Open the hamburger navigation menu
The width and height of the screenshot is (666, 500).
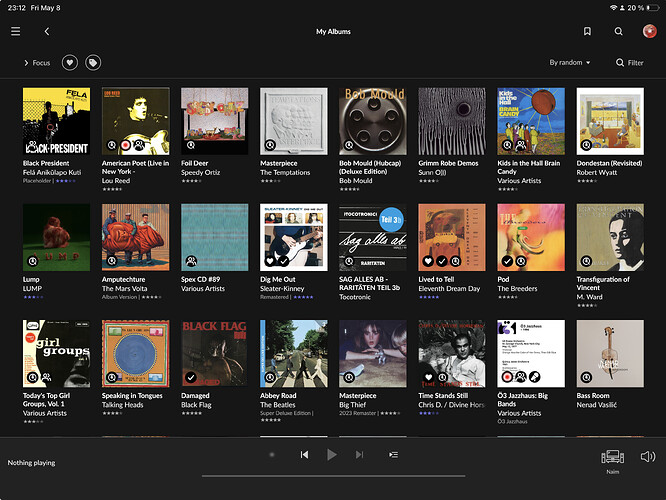[x=16, y=31]
